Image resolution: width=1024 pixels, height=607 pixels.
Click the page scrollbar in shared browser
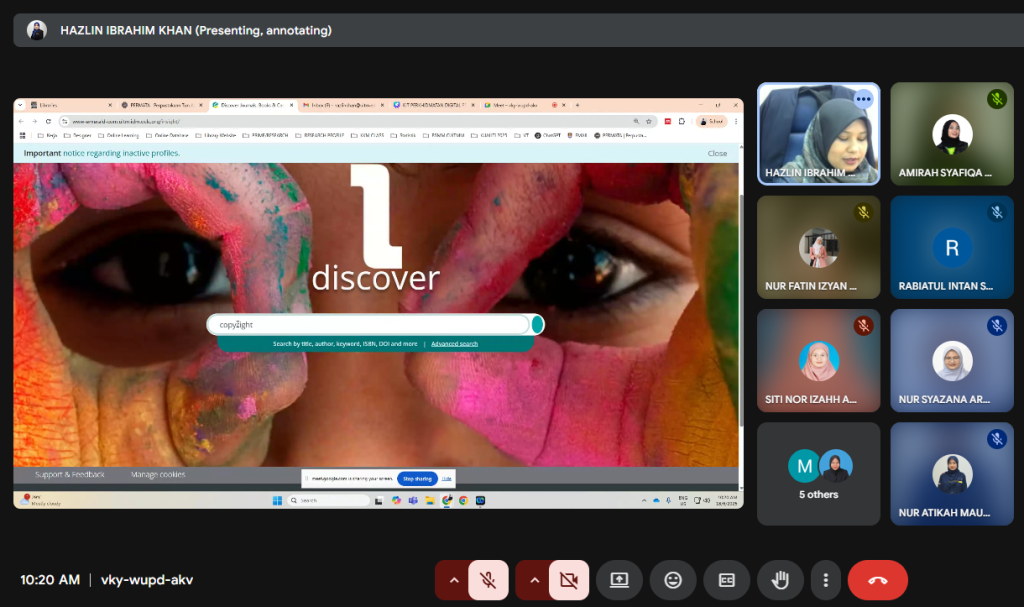point(741,312)
